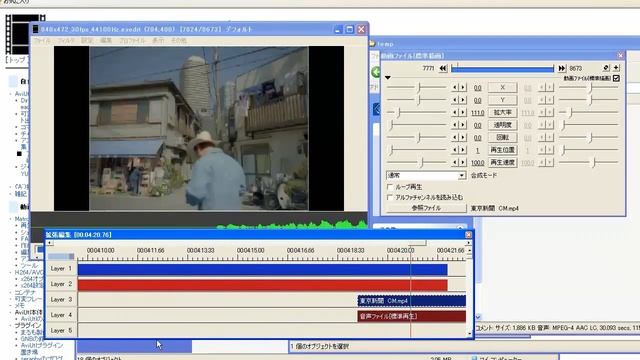Increase 透明度 with the right arrow
The image size is (640, 360).
[x=463, y=125]
